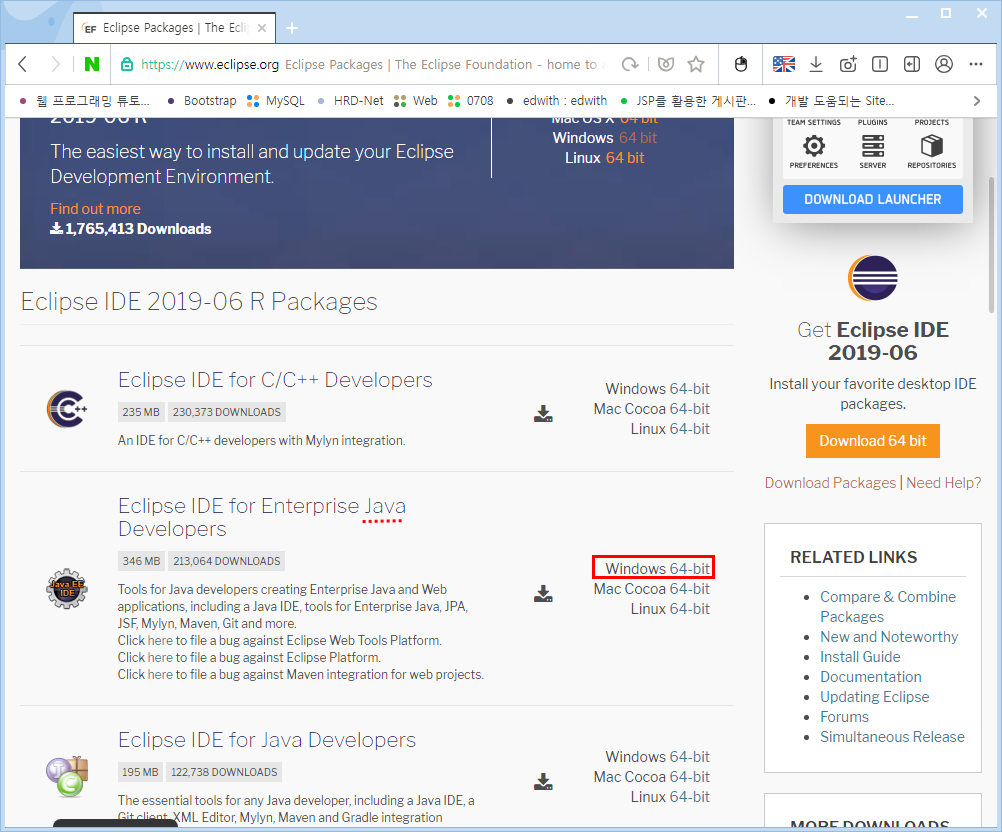Show more bookmarks chevron
The image size is (1002, 832).
(976, 101)
